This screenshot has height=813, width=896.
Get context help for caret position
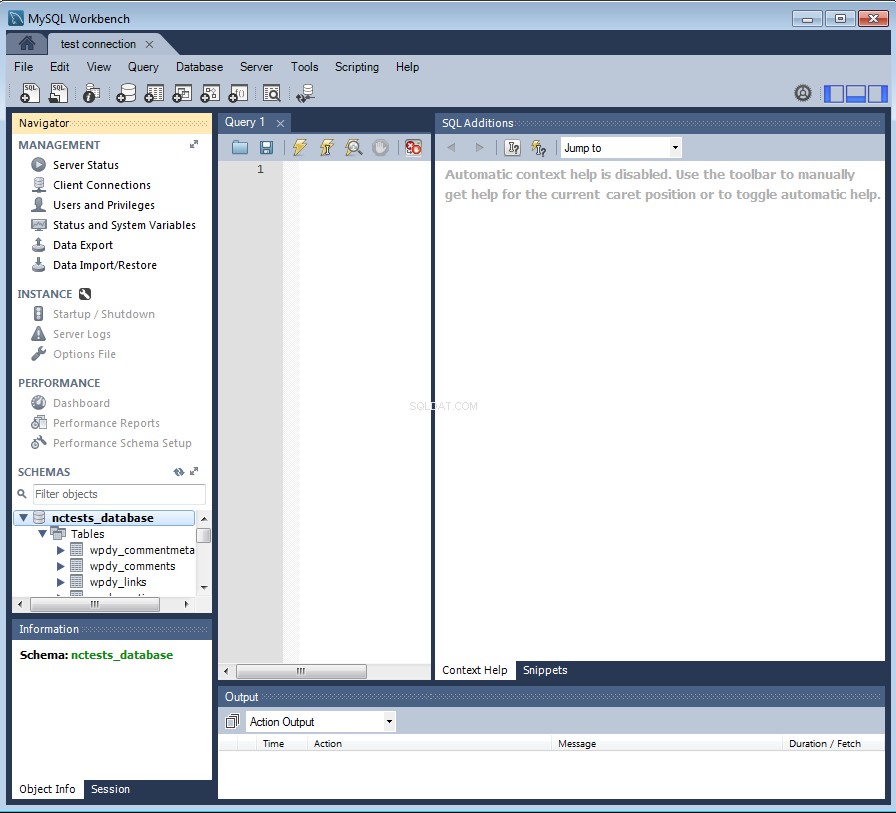pos(513,148)
